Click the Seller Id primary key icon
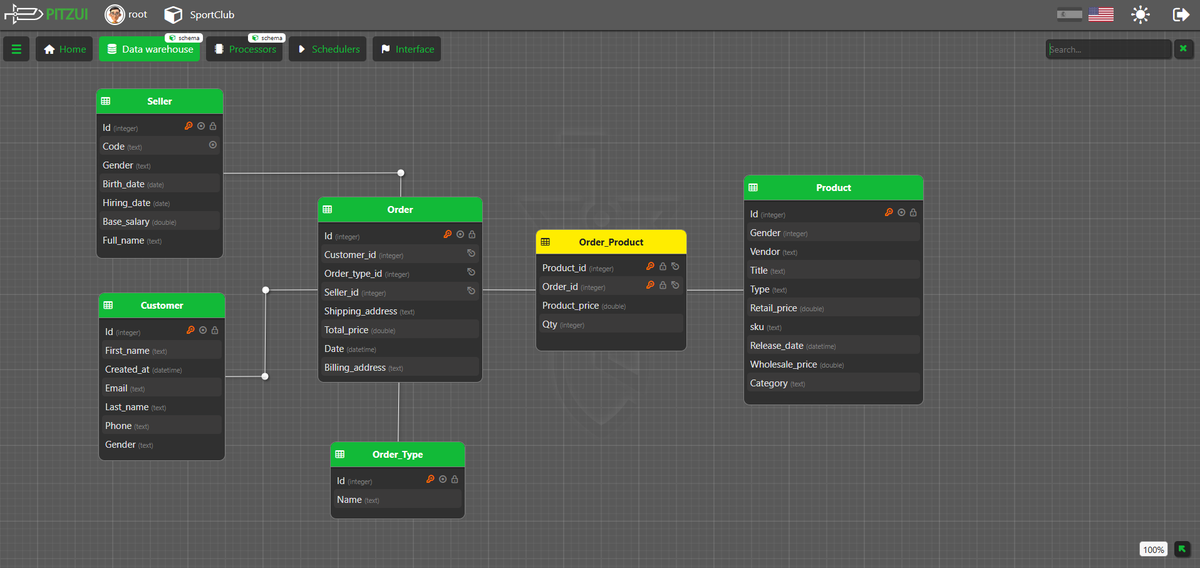Viewport: 1200px width, 568px height. point(189,127)
